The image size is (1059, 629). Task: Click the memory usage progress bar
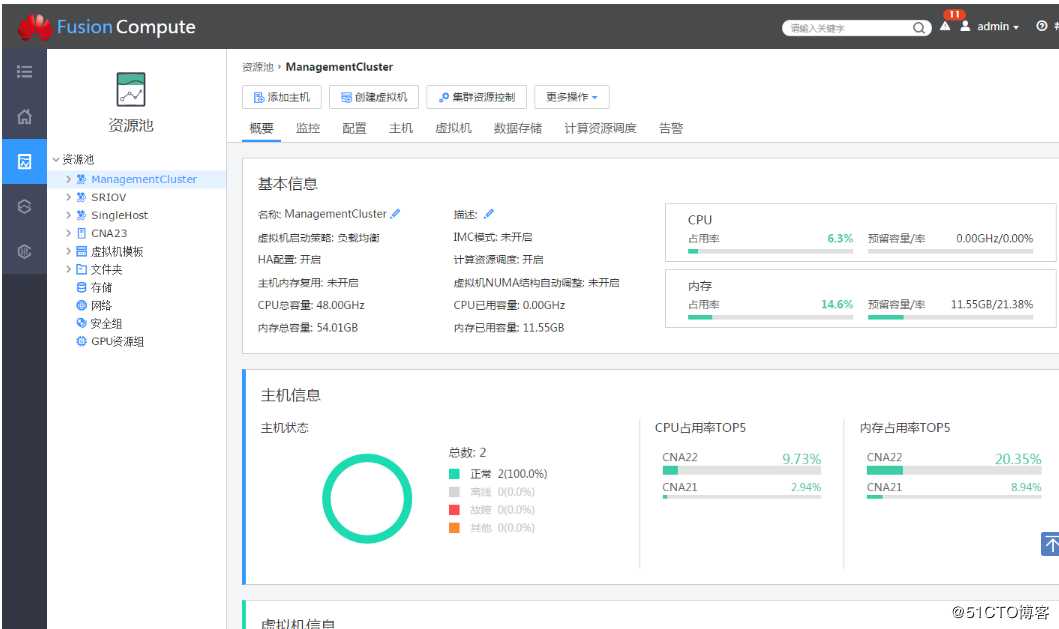pyautogui.click(x=770, y=317)
